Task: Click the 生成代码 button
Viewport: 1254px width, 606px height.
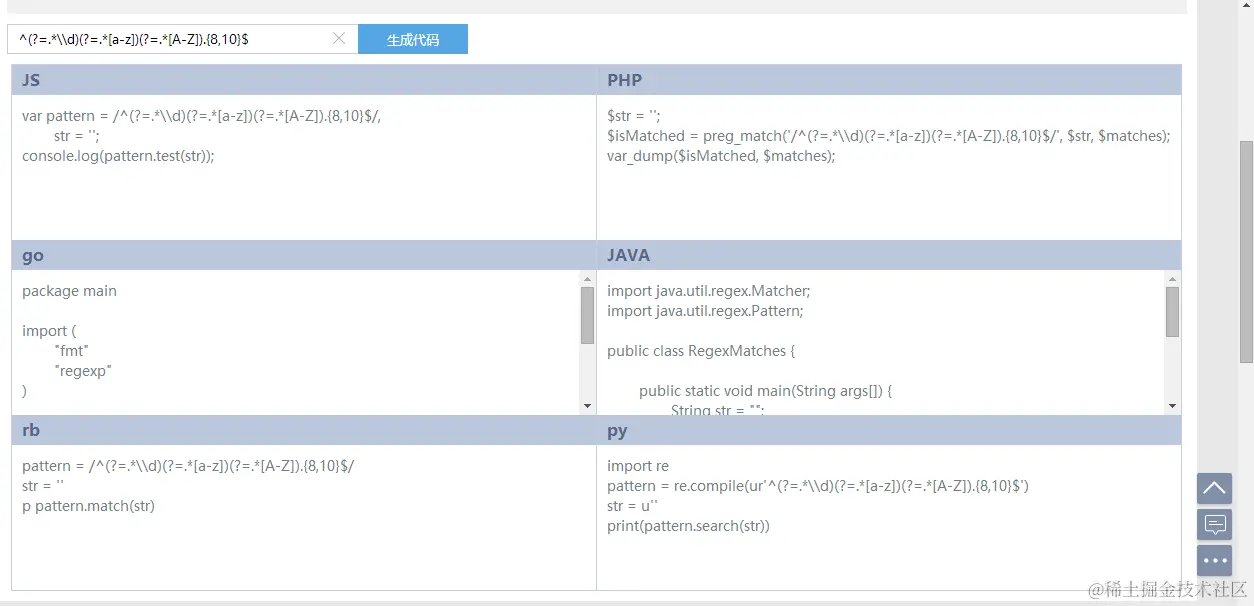Action: [412, 40]
